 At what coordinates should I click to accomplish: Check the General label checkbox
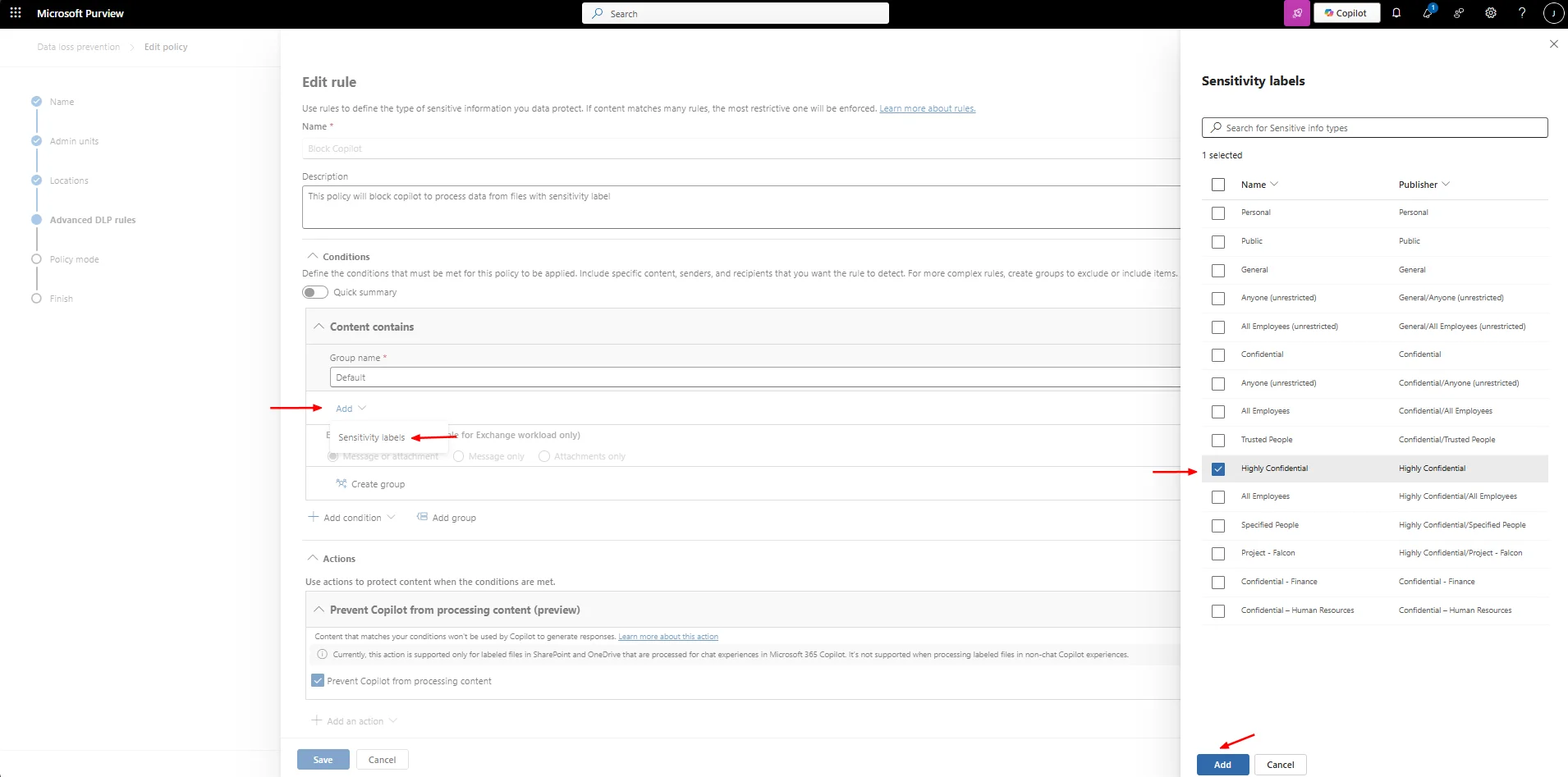pos(1218,271)
